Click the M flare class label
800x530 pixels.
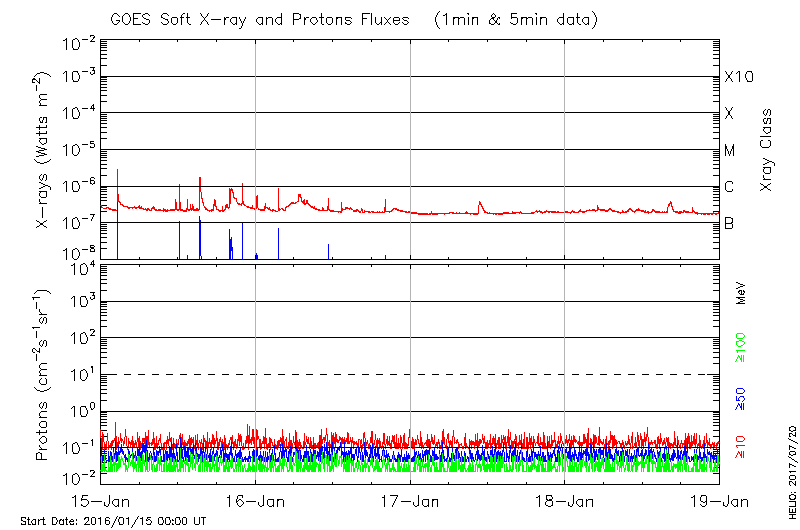pos(730,151)
